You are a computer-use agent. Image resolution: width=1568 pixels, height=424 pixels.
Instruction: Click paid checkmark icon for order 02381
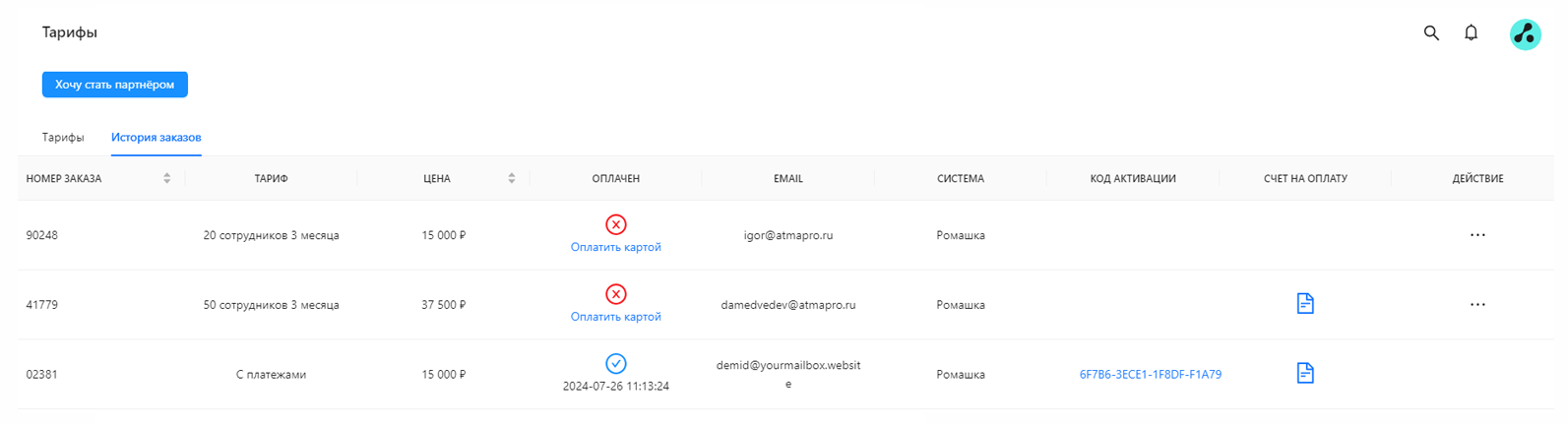616,364
